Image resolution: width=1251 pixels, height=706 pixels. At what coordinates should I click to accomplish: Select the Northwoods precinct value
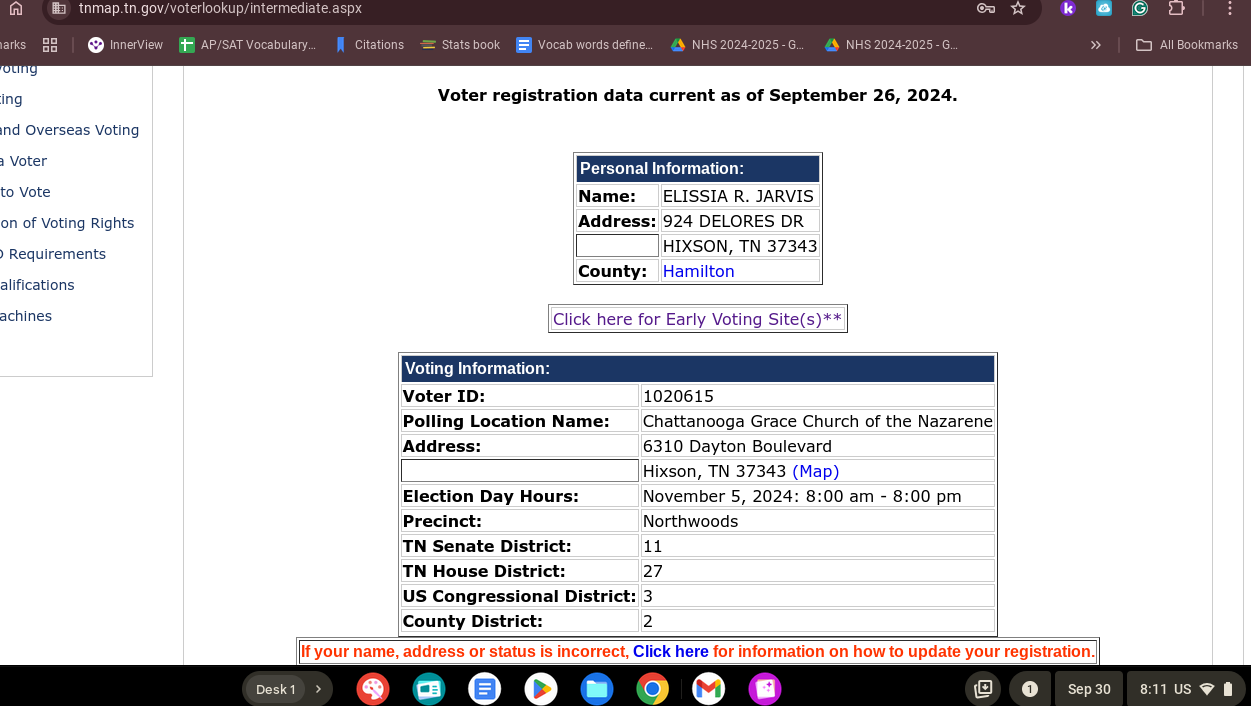(x=690, y=521)
